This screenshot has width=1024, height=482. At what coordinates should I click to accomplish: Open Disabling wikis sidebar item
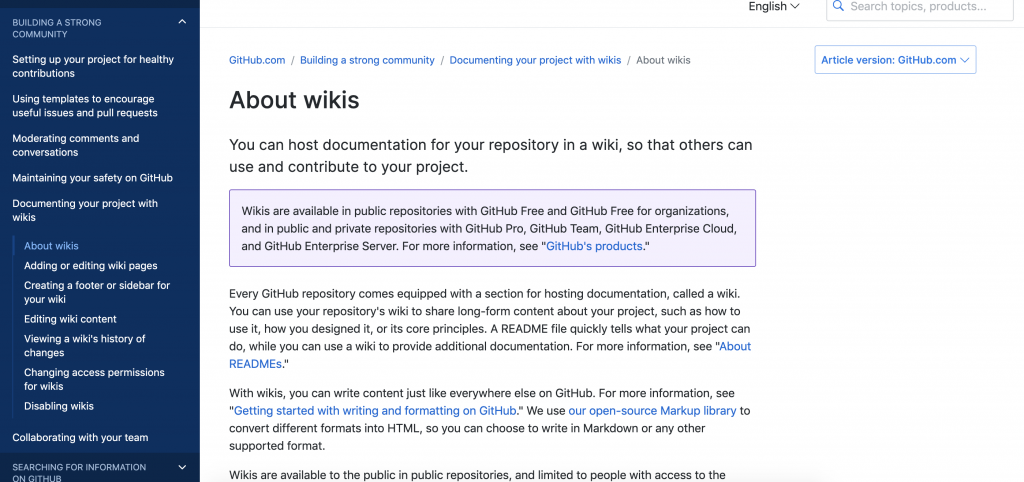pyautogui.click(x=59, y=406)
